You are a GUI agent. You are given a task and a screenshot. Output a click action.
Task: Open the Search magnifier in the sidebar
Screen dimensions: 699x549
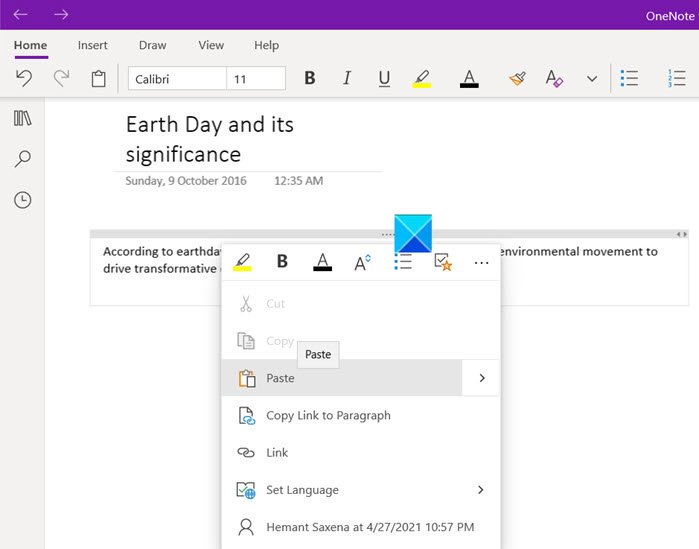pyautogui.click(x=22, y=159)
